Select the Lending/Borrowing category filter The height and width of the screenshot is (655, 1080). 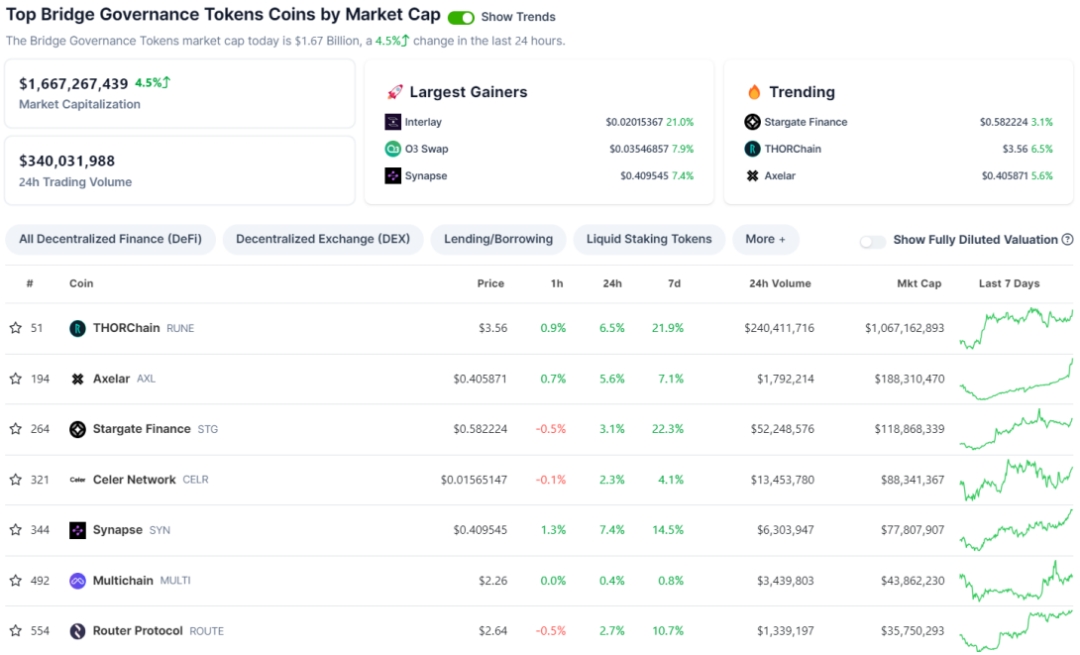click(x=498, y=240)
